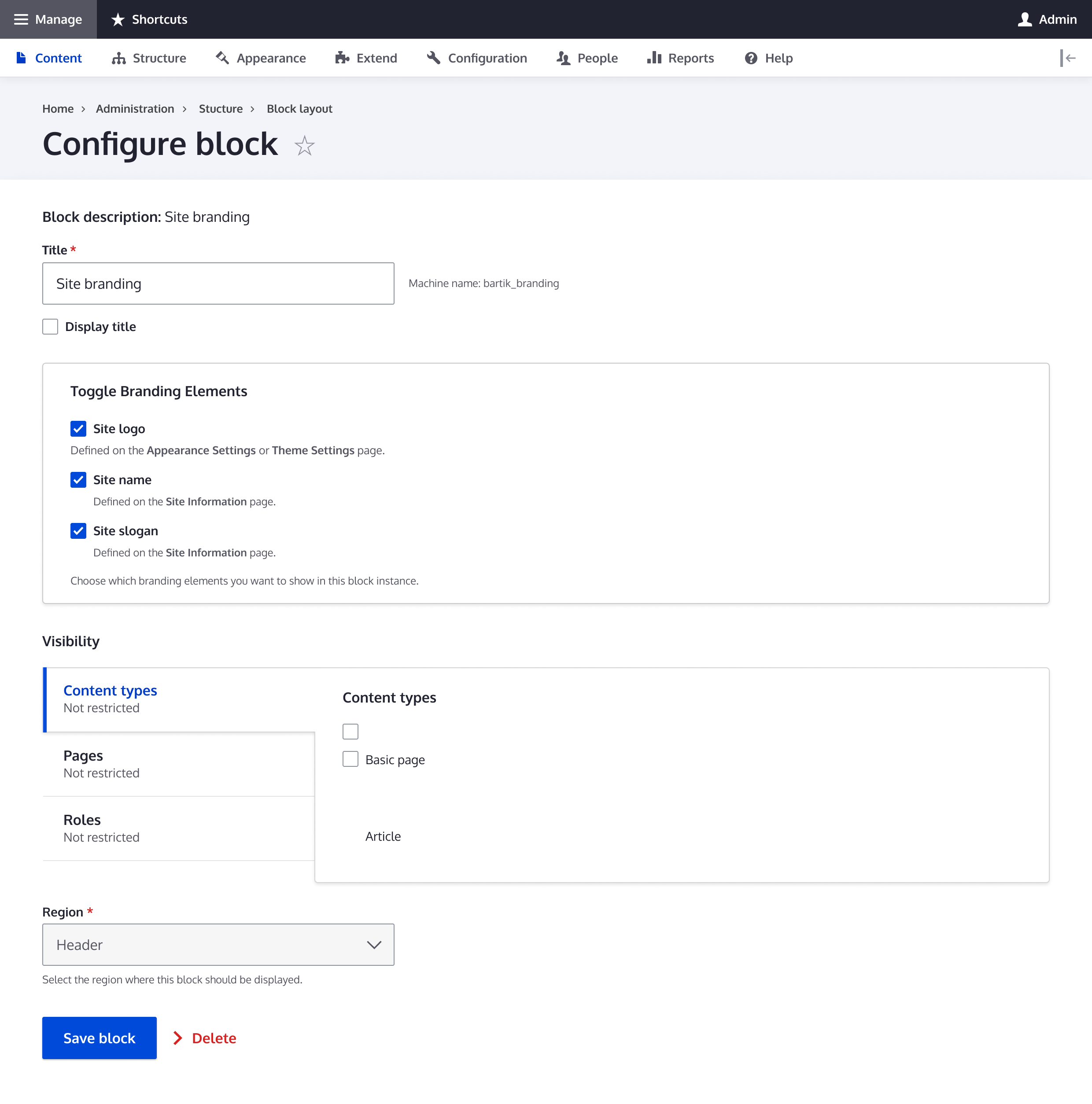Disable the Site slogan checkbox

(x=78, y=530)
